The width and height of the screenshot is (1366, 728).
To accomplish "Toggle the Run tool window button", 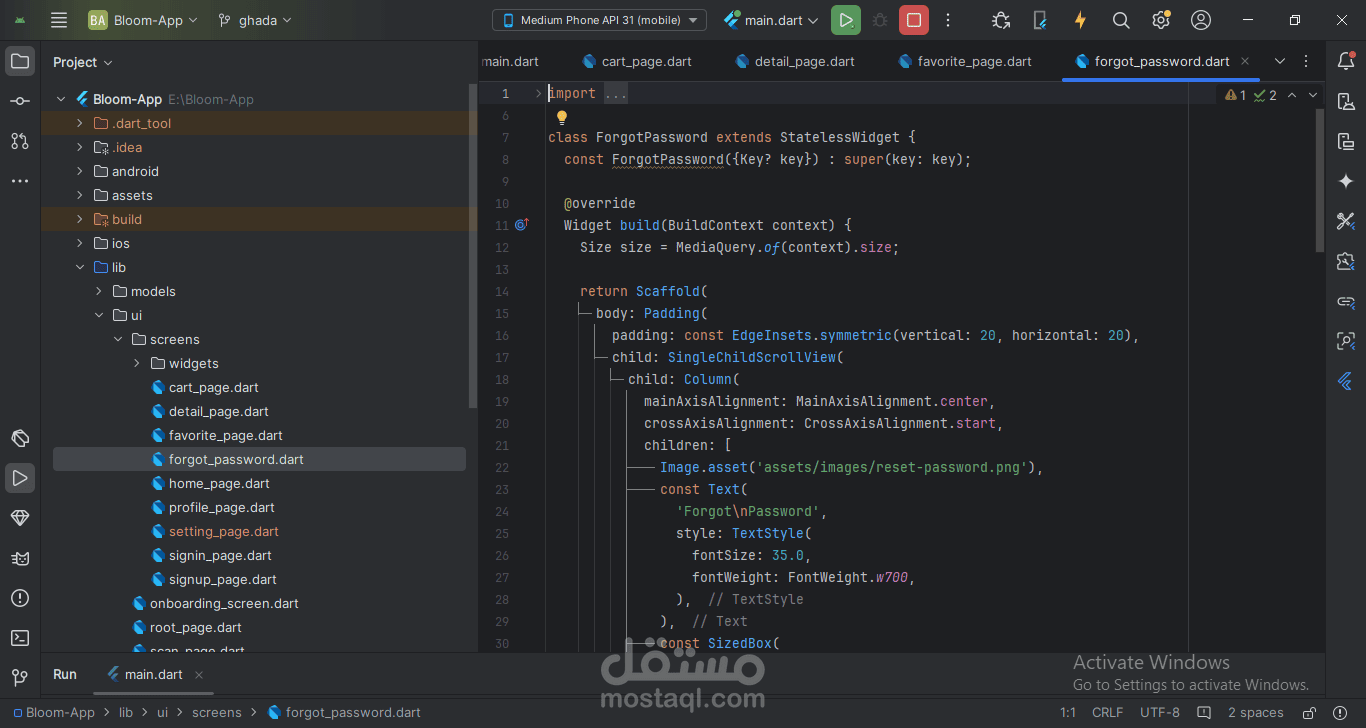I will (19, 478).
